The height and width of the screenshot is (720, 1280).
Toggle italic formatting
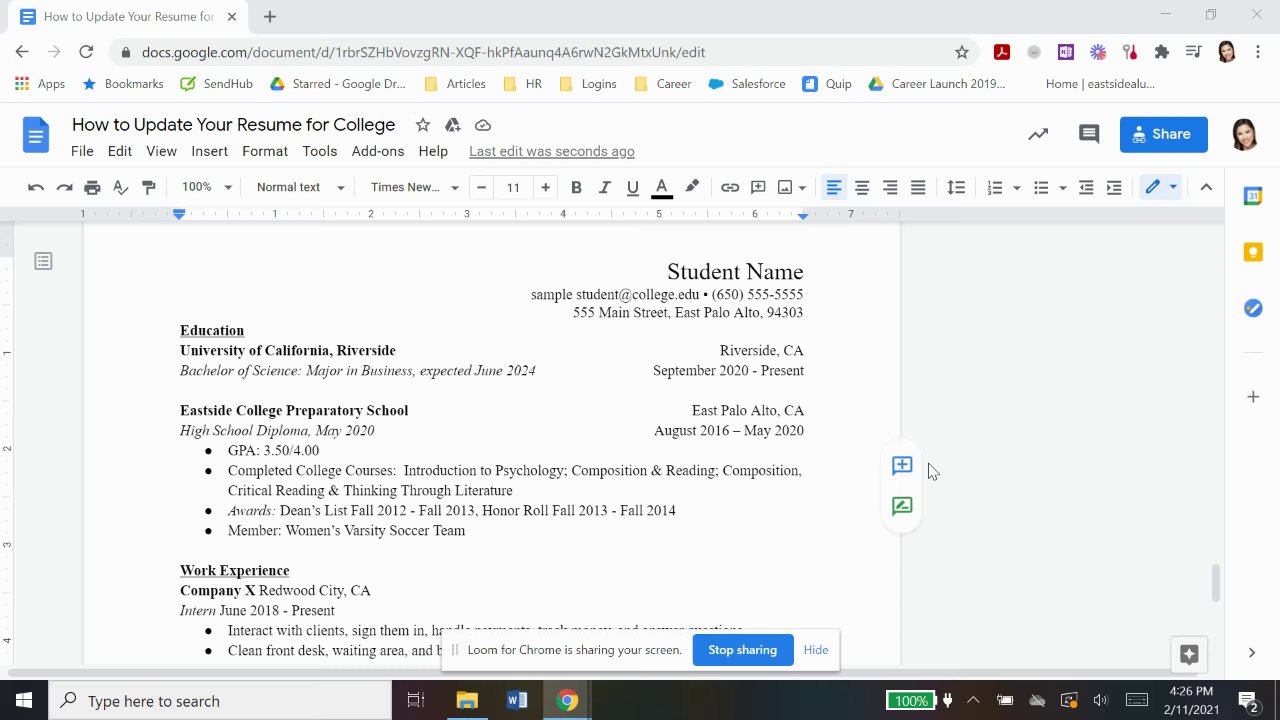(604, 187)
